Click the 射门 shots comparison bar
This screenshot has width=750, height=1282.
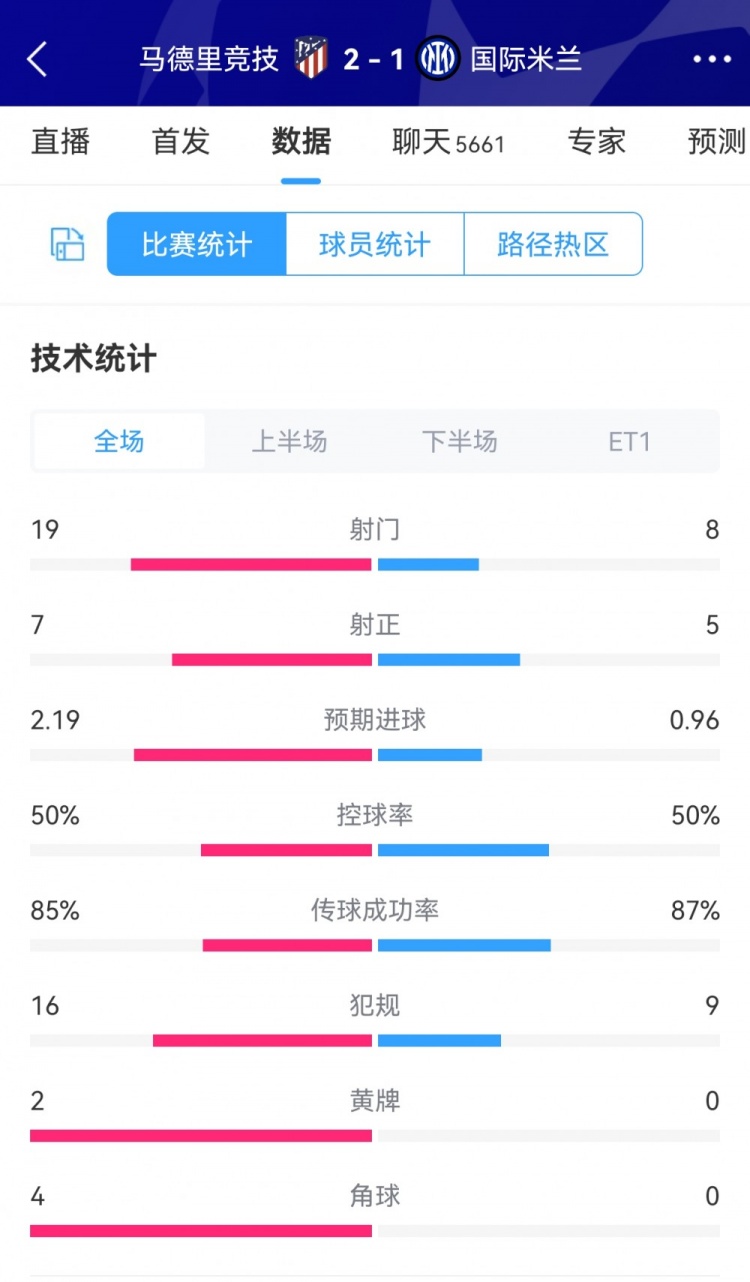click(x=375, y=564)
